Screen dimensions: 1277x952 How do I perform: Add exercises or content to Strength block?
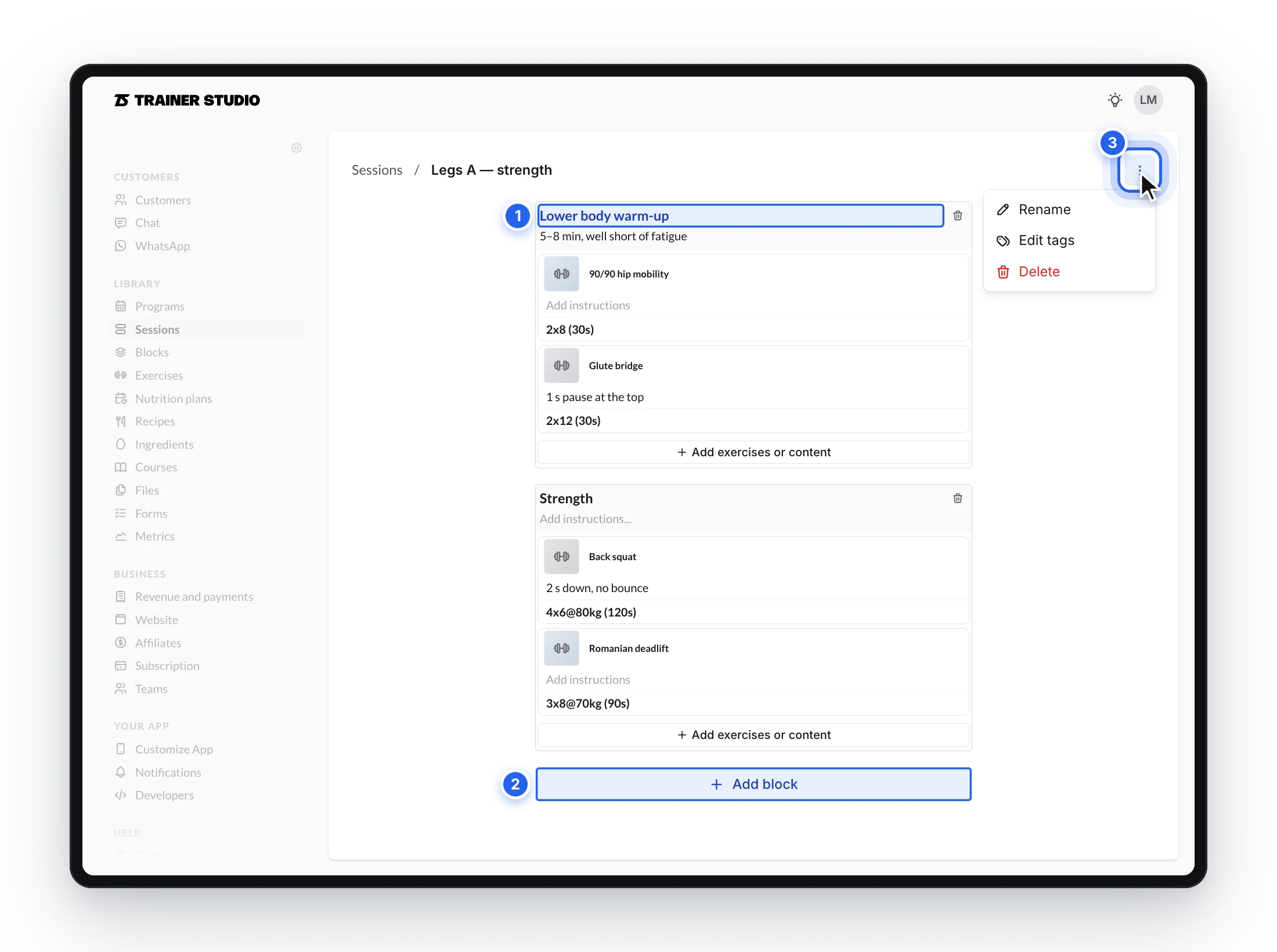point(753,735)
